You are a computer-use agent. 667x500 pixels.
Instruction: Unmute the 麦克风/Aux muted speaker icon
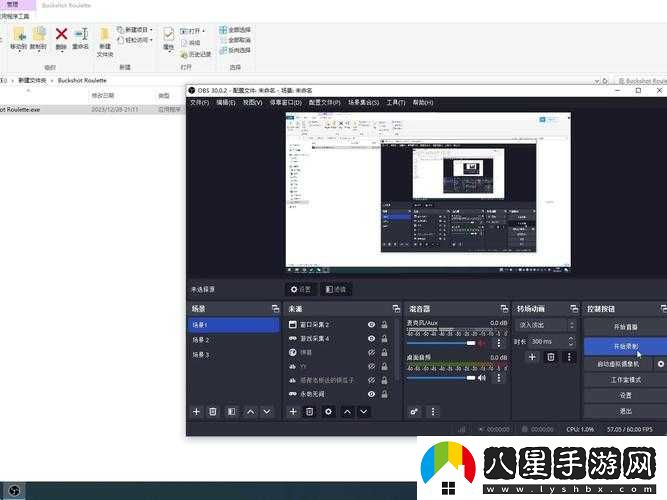pos(482,343)
